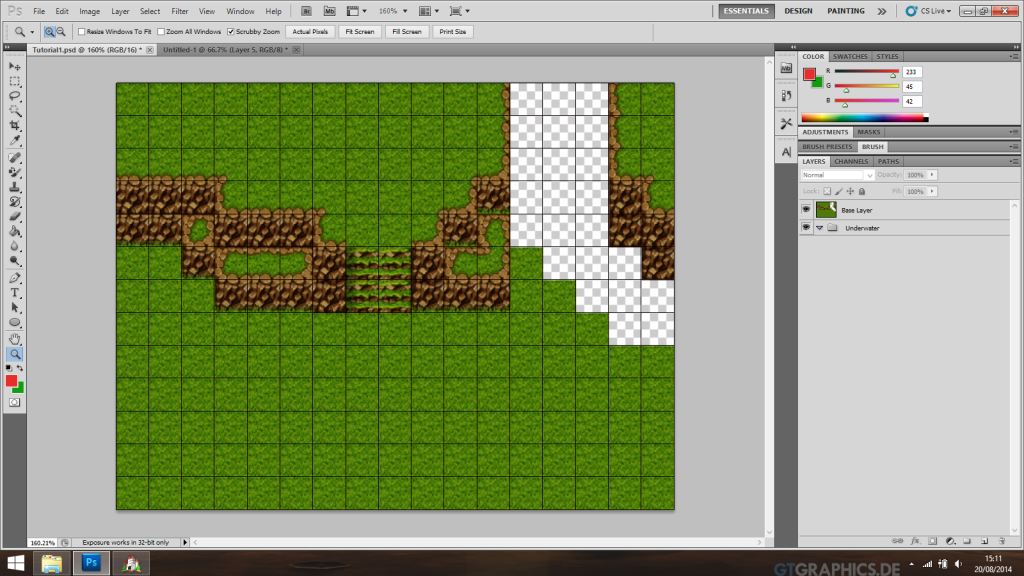Switch to the Design workspace
This screenshot has height=576, width=1024.
(x=798, y=11)
